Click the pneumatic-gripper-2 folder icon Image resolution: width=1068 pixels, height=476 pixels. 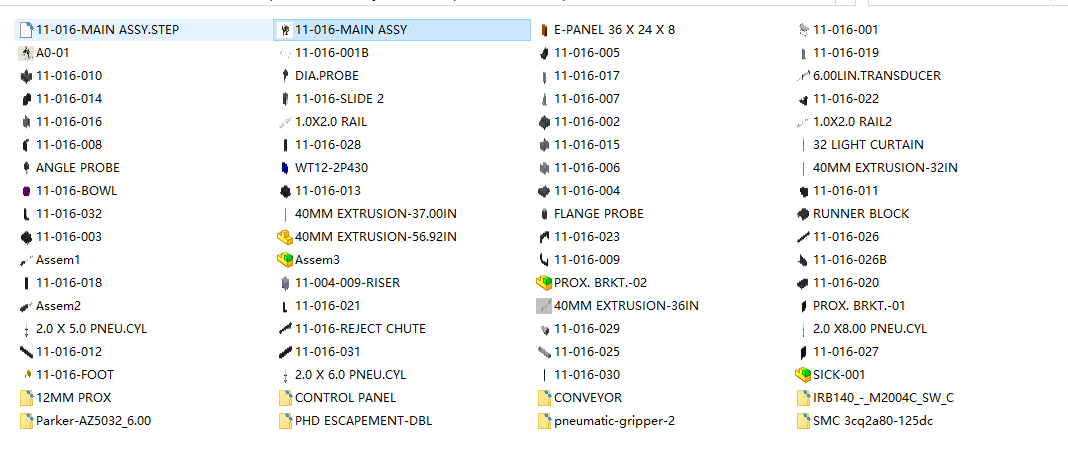[x=544, y=421]
